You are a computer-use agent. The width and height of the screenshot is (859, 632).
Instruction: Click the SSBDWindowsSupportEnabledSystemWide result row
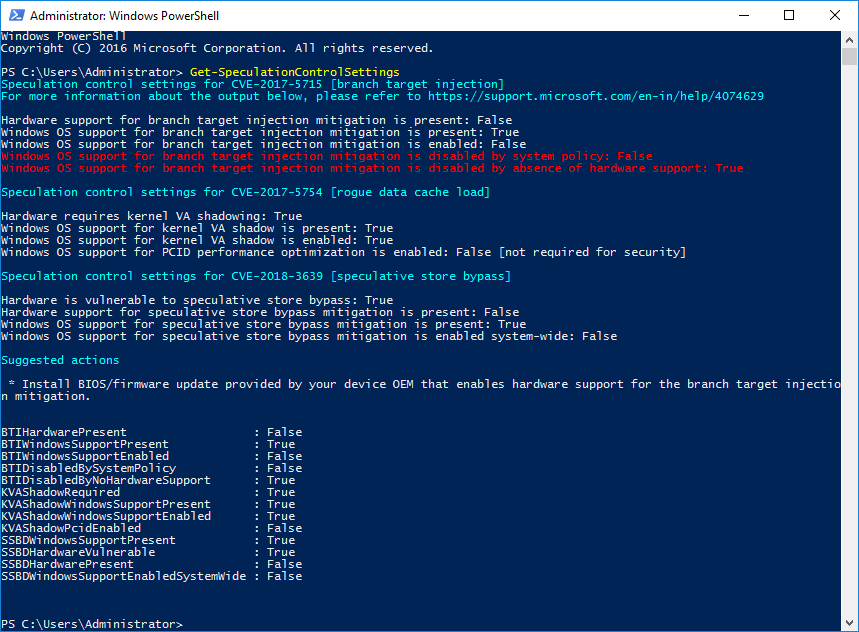(151, 576)
